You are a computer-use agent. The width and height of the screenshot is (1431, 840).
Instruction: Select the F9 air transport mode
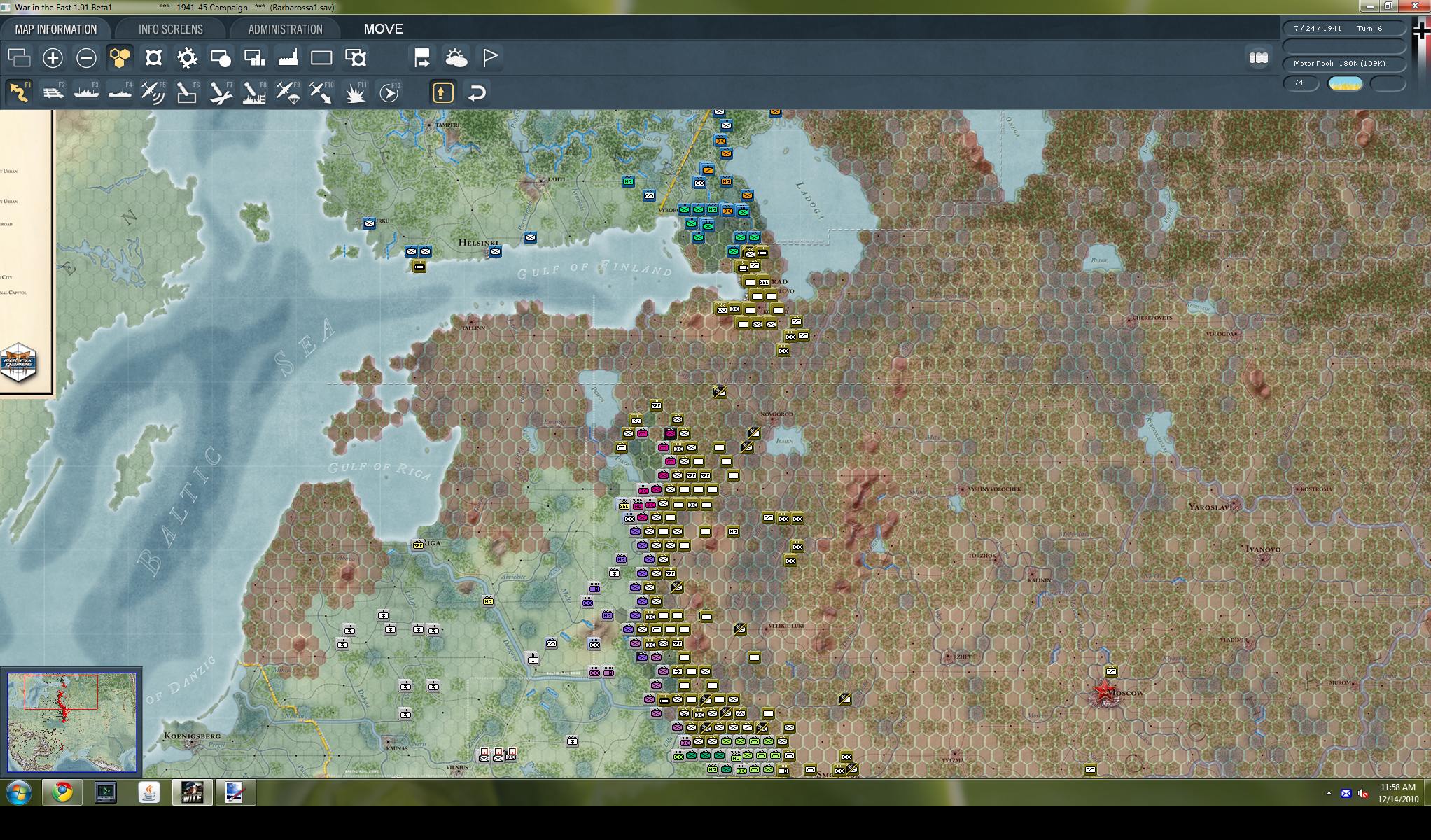288,92
